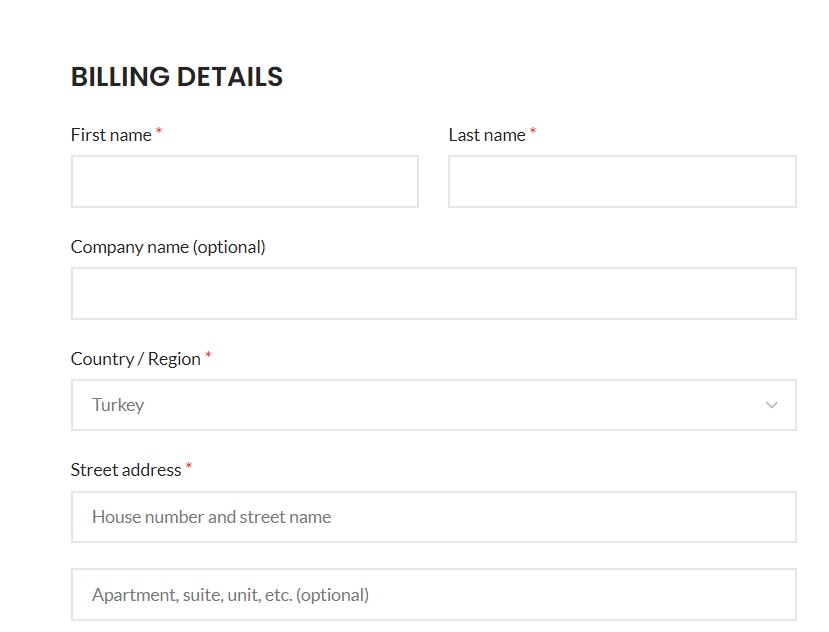Click the red asterisk beside Last name

click(x=533, y=131)
